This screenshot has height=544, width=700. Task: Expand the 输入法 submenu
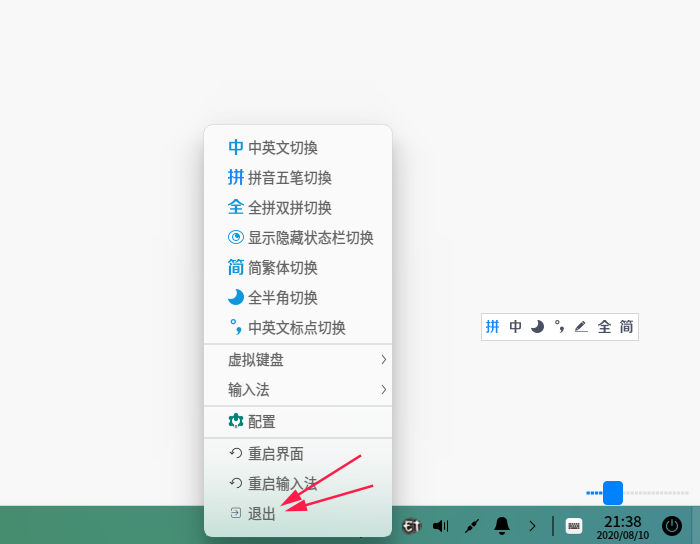[298, 390]
